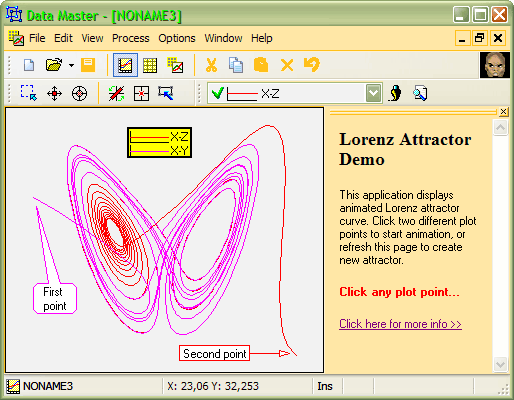Viewport: 514px width, 400px height.
Task: Click the New document icon
Action: [x=29, y=65]
